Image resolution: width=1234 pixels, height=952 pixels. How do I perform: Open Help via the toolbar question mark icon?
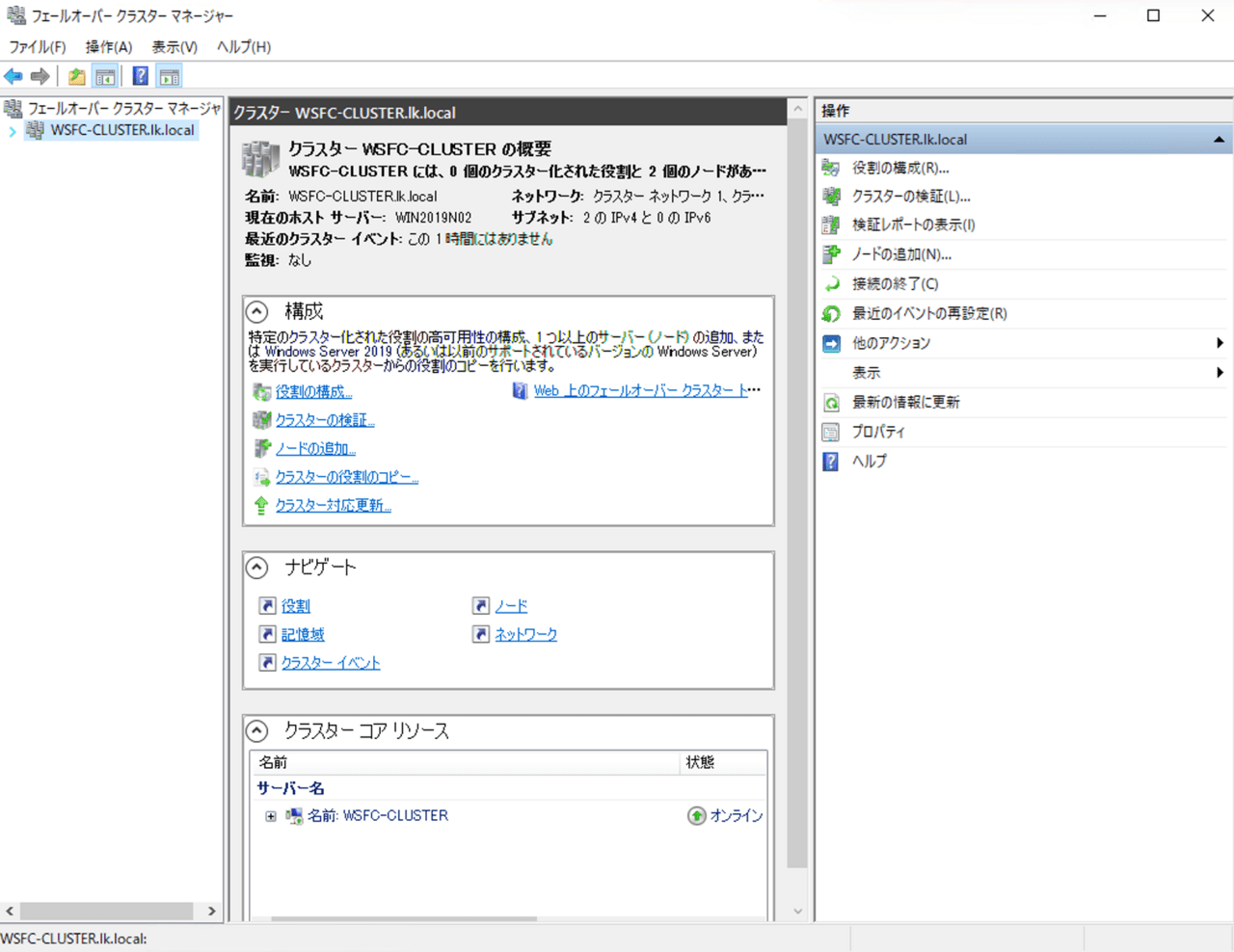141,76
